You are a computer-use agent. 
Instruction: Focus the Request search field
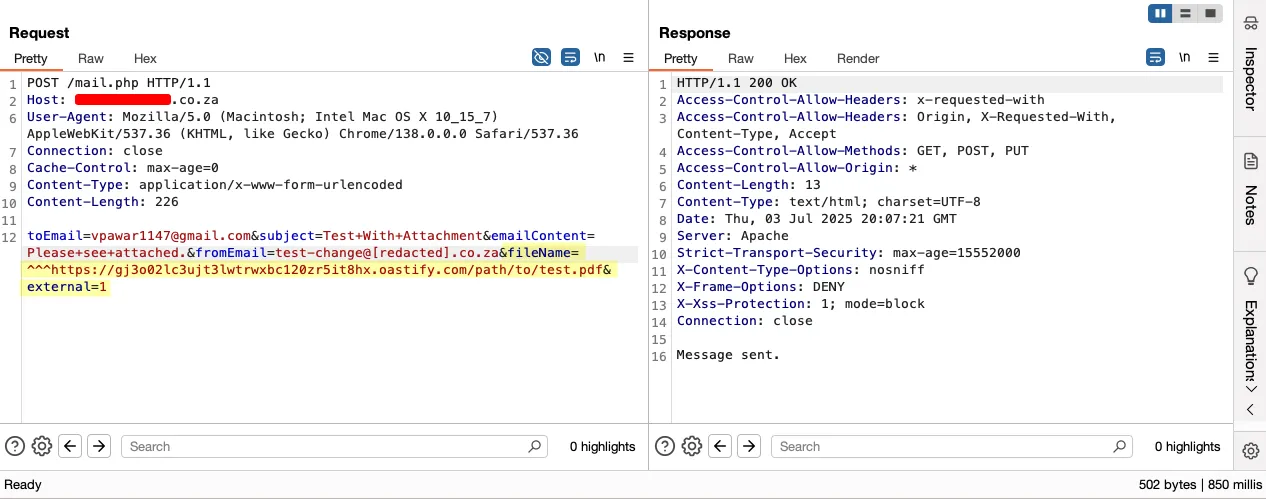pyautogui.click(x=334, y=446)
